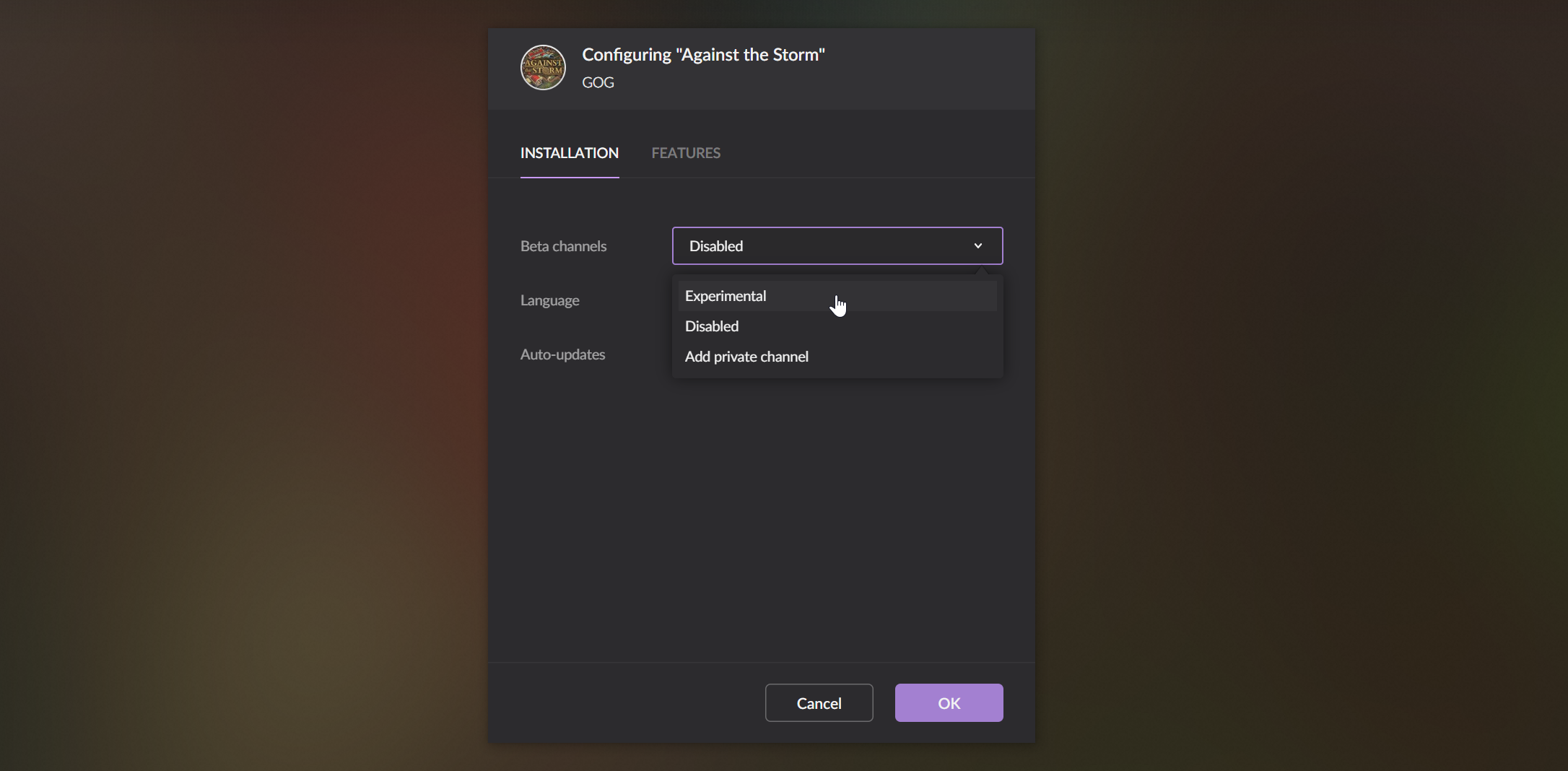Click the Configuring "Against the Storm" title
Viewport: 1568px width, 771px height.
(x=703, y=55)
